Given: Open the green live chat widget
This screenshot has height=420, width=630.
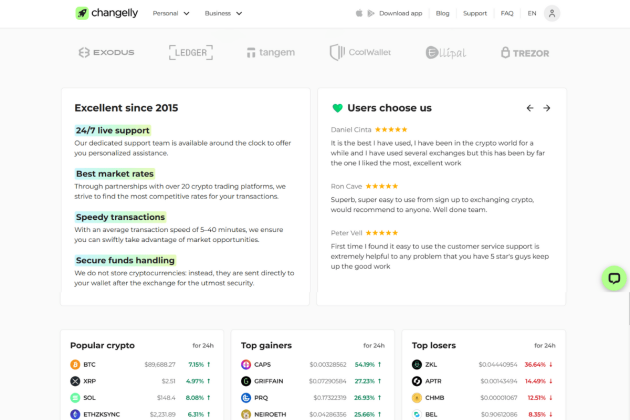Looking at the screenshot, I should (x=614, y=279).
